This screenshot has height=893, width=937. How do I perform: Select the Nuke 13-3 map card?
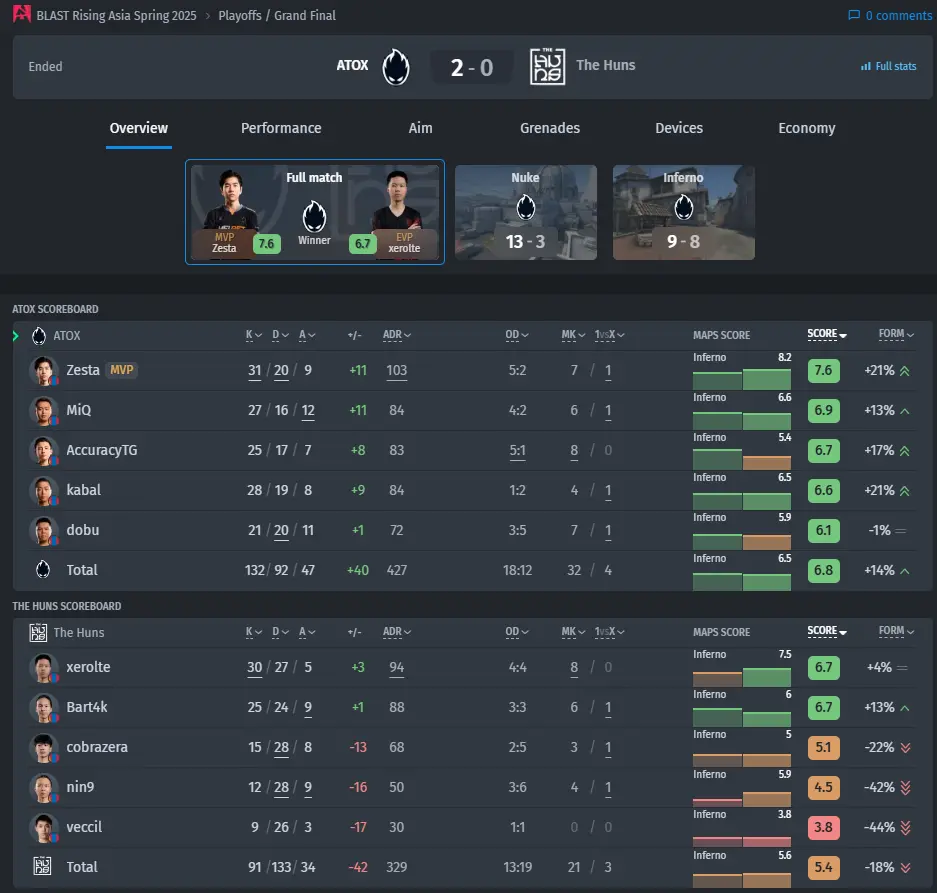526,212
